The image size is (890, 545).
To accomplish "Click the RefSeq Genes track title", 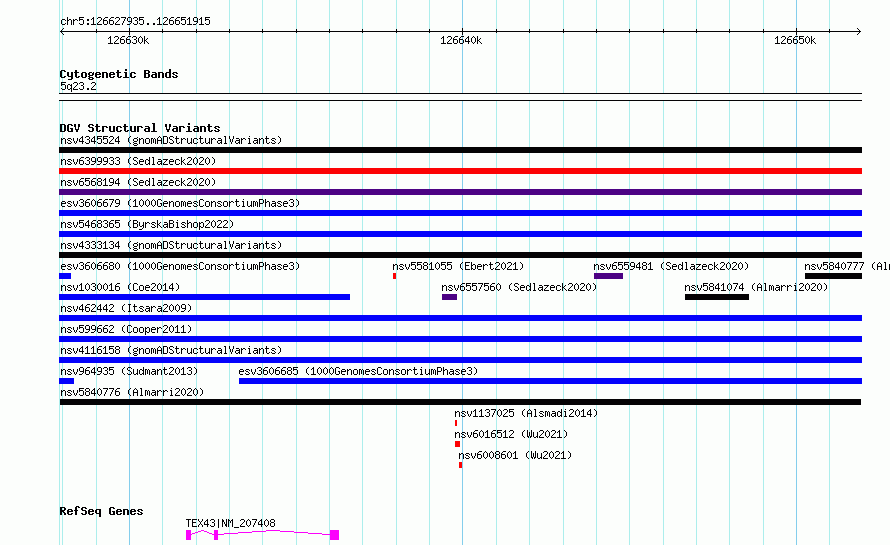I will [101, 511].
